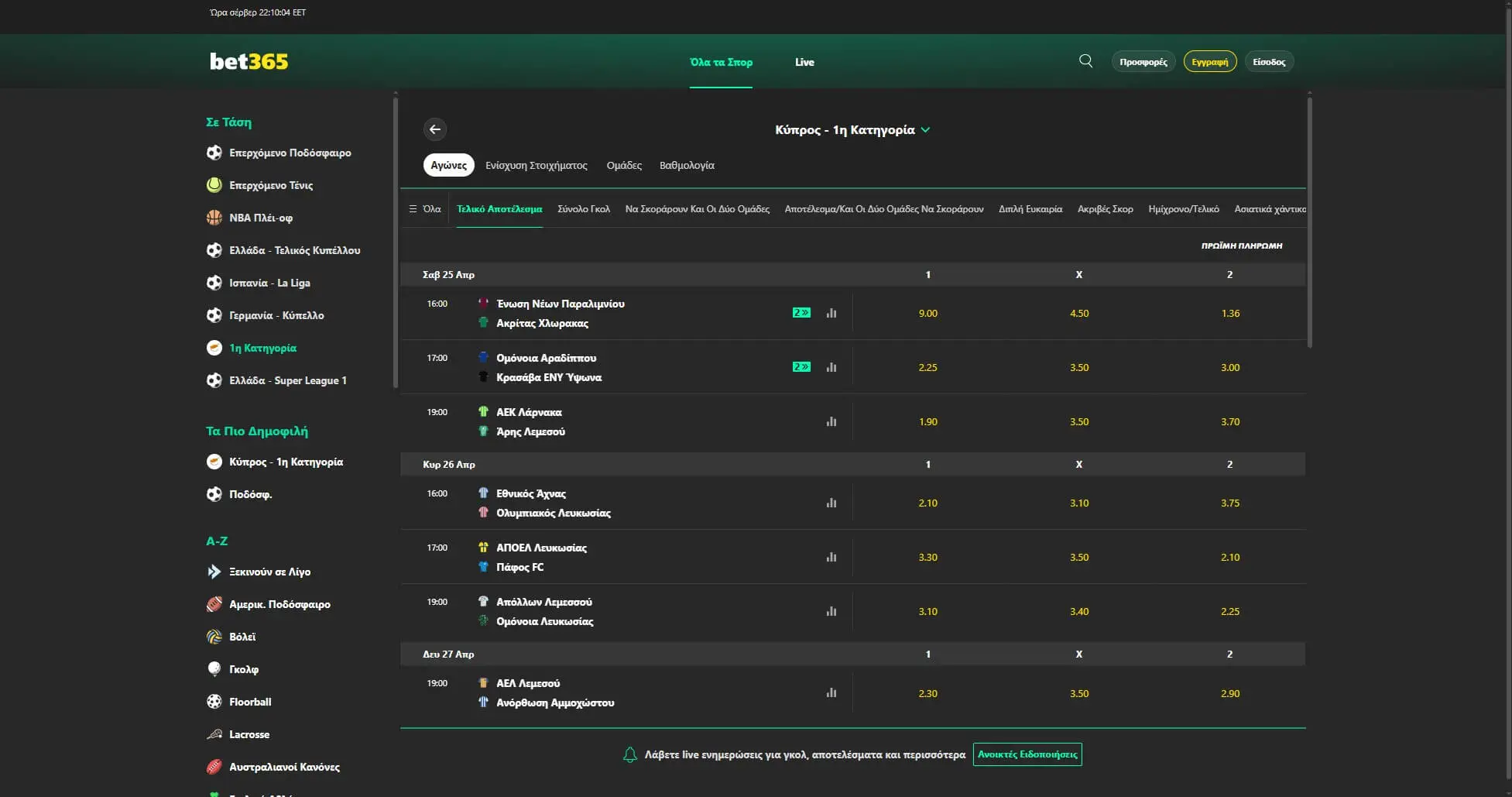Image resolution: width=1512 pixels, height=797 pixels.
Task: Open stats icon for ΑΕΛ Λεμεσού match
Action: [x=831, y=692]
